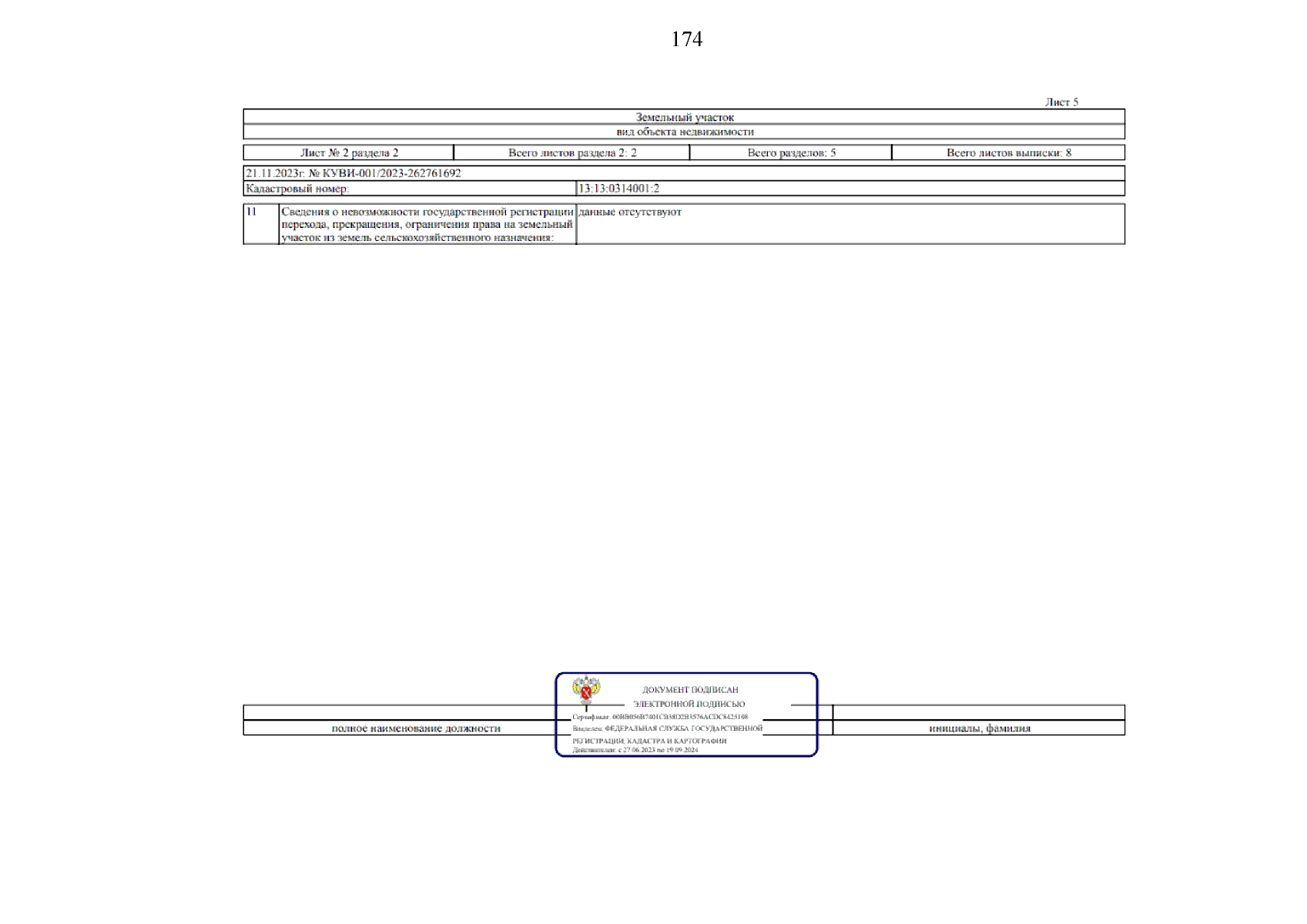
Task: Click the 'Лист № 2 раздела 2' cell
Action: coord(349,152)
